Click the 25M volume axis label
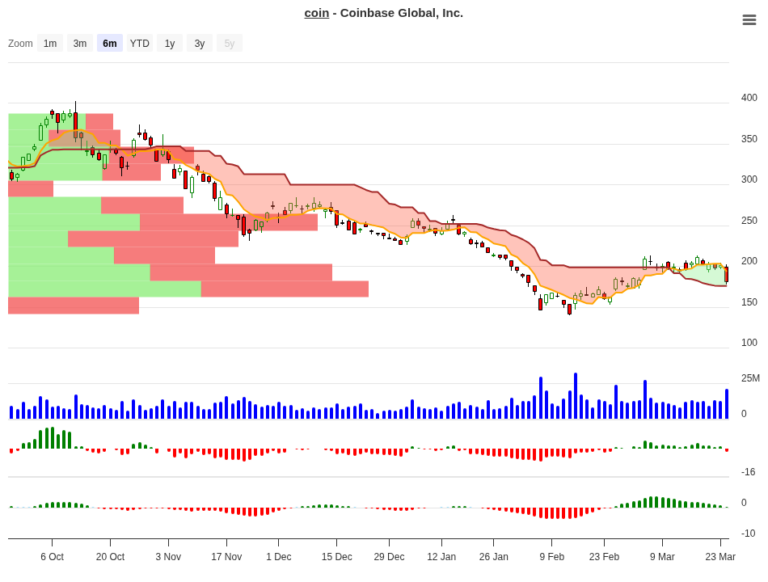The image size is (768, 582). point(750,378)
